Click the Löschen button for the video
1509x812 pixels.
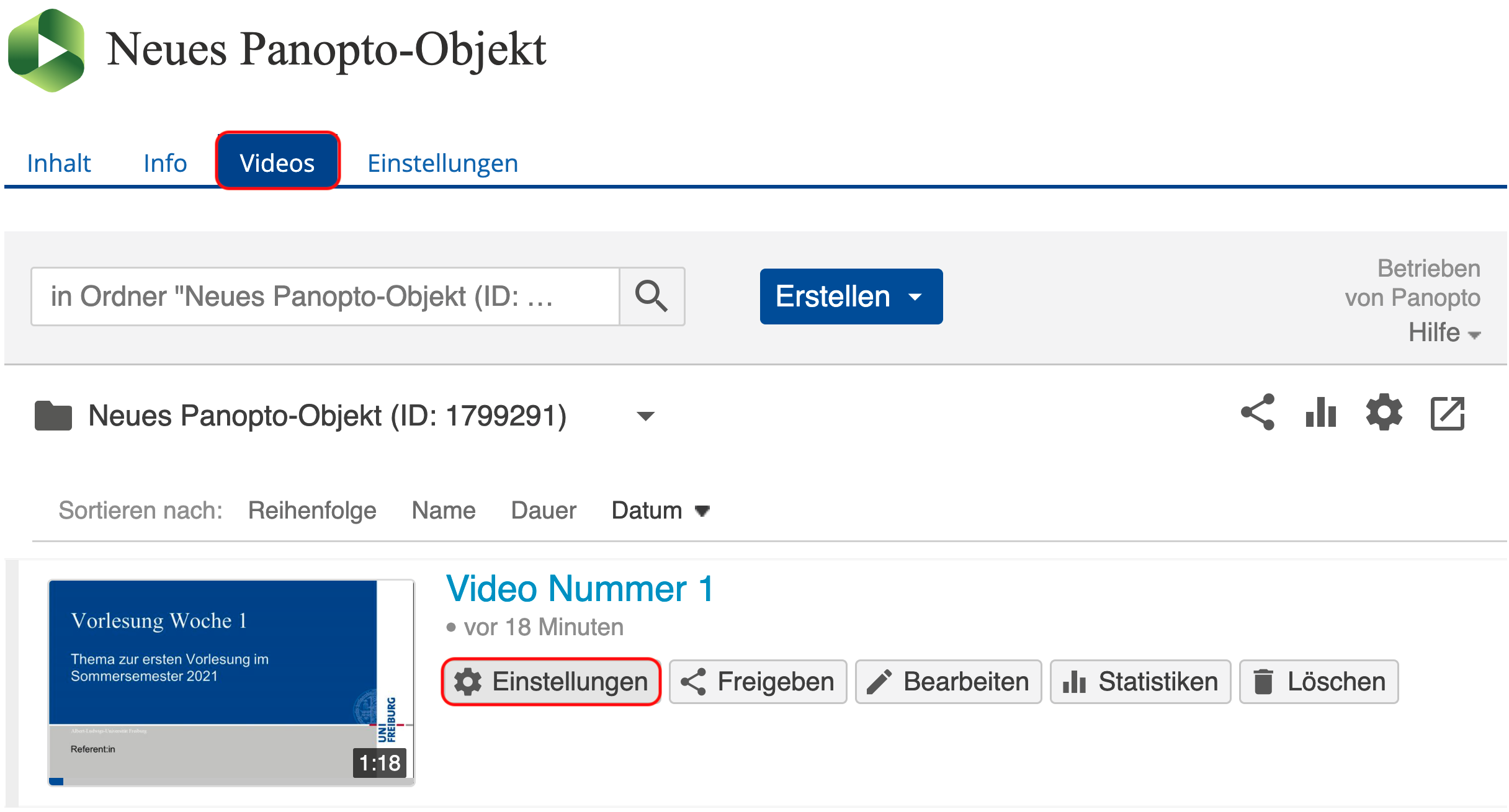1319,682
